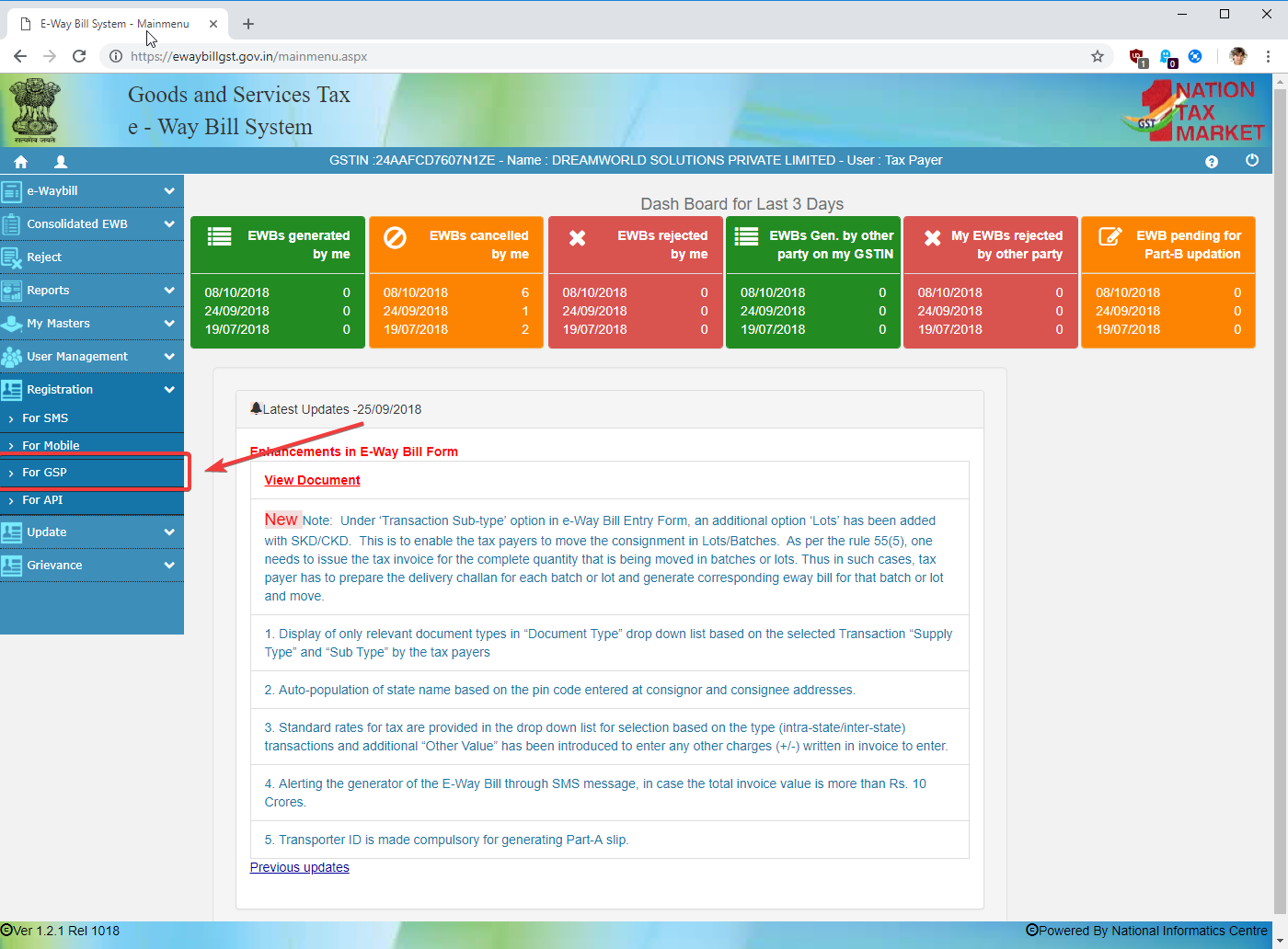
Task: View site information via the info icon
Action: click(116, 56)
